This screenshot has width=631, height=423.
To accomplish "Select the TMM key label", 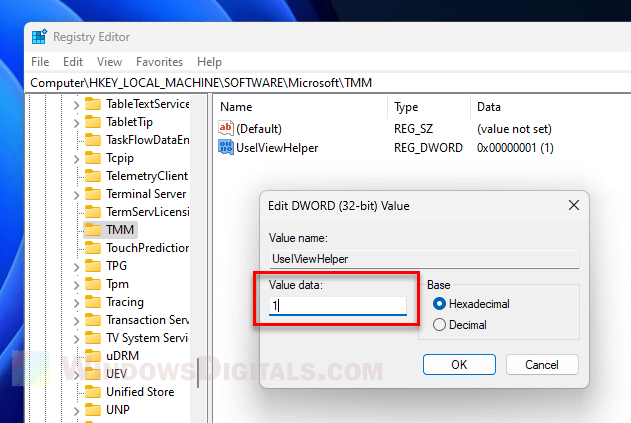I will coord(120,230).
